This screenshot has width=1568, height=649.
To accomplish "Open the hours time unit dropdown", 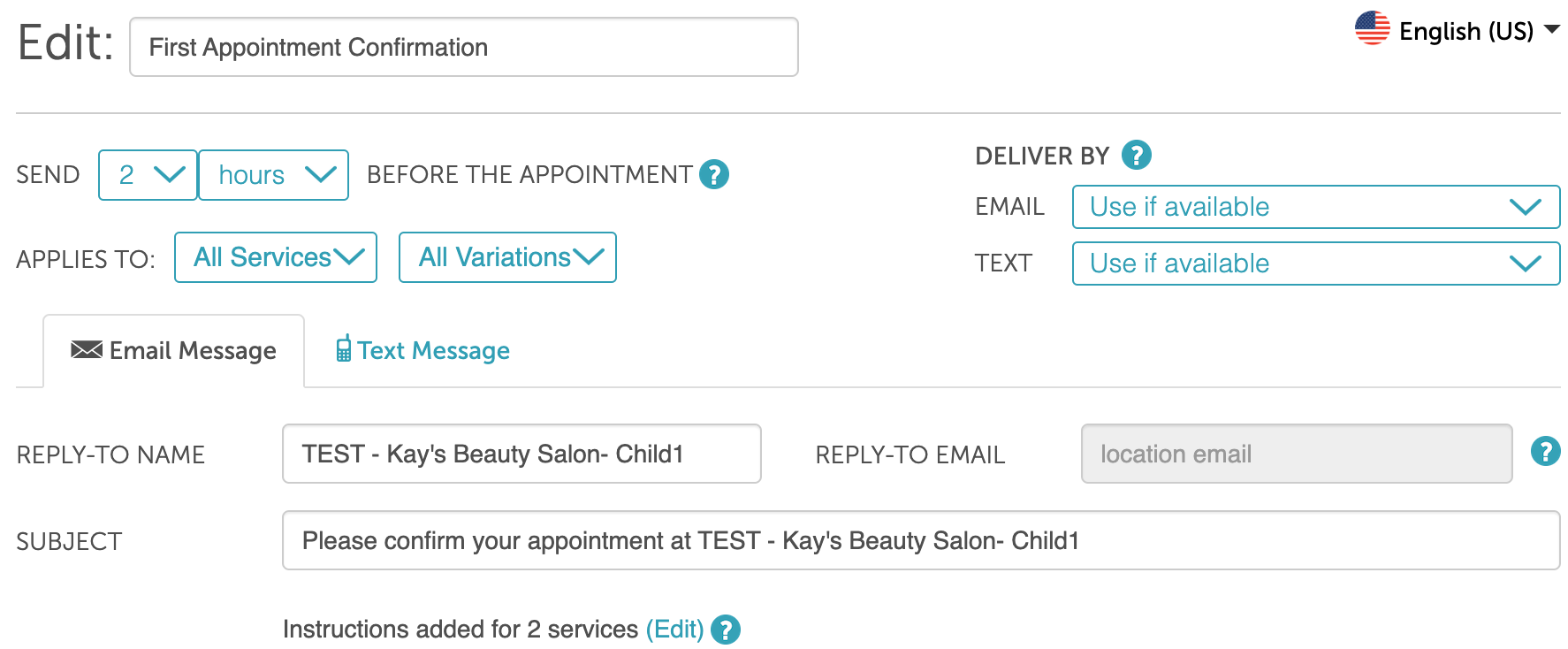I will [x=274, y=175].
